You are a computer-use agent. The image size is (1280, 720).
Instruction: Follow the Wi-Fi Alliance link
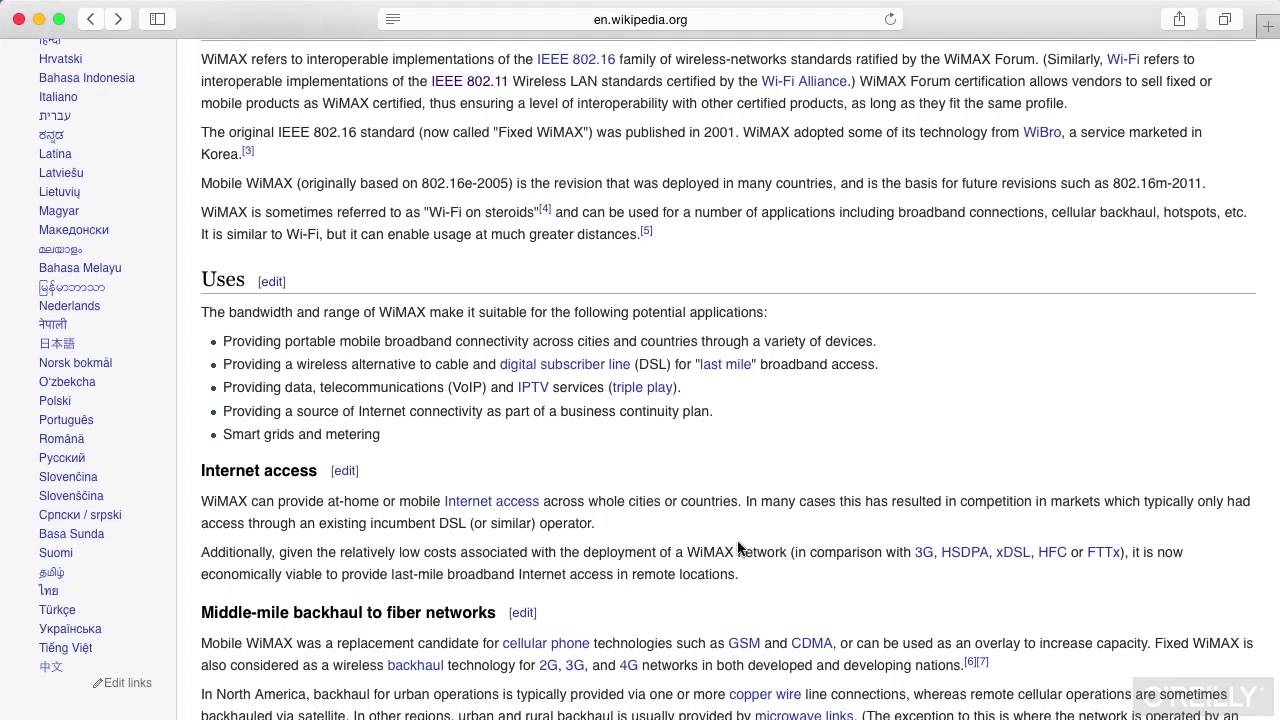click(x=804, y=81)
